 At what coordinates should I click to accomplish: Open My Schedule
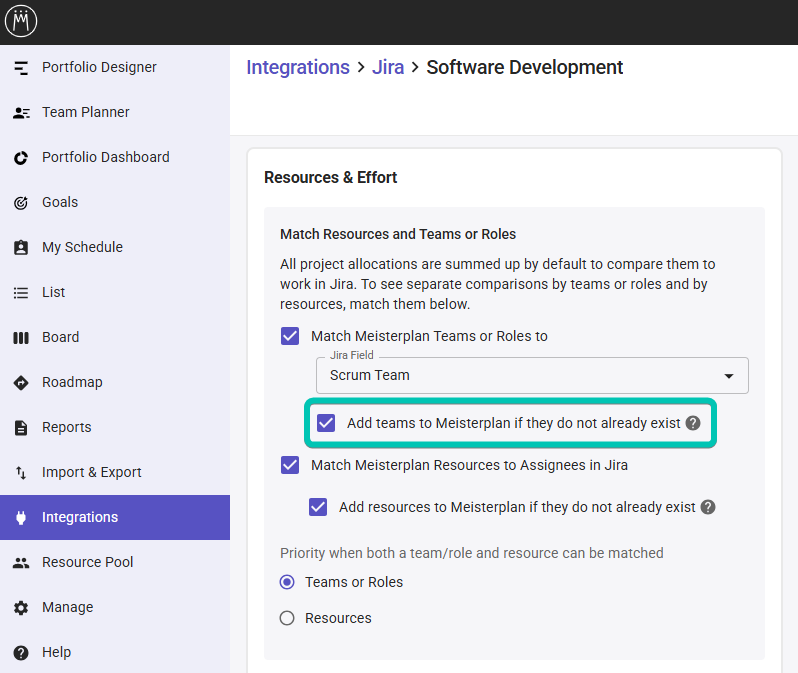[115, 247]
